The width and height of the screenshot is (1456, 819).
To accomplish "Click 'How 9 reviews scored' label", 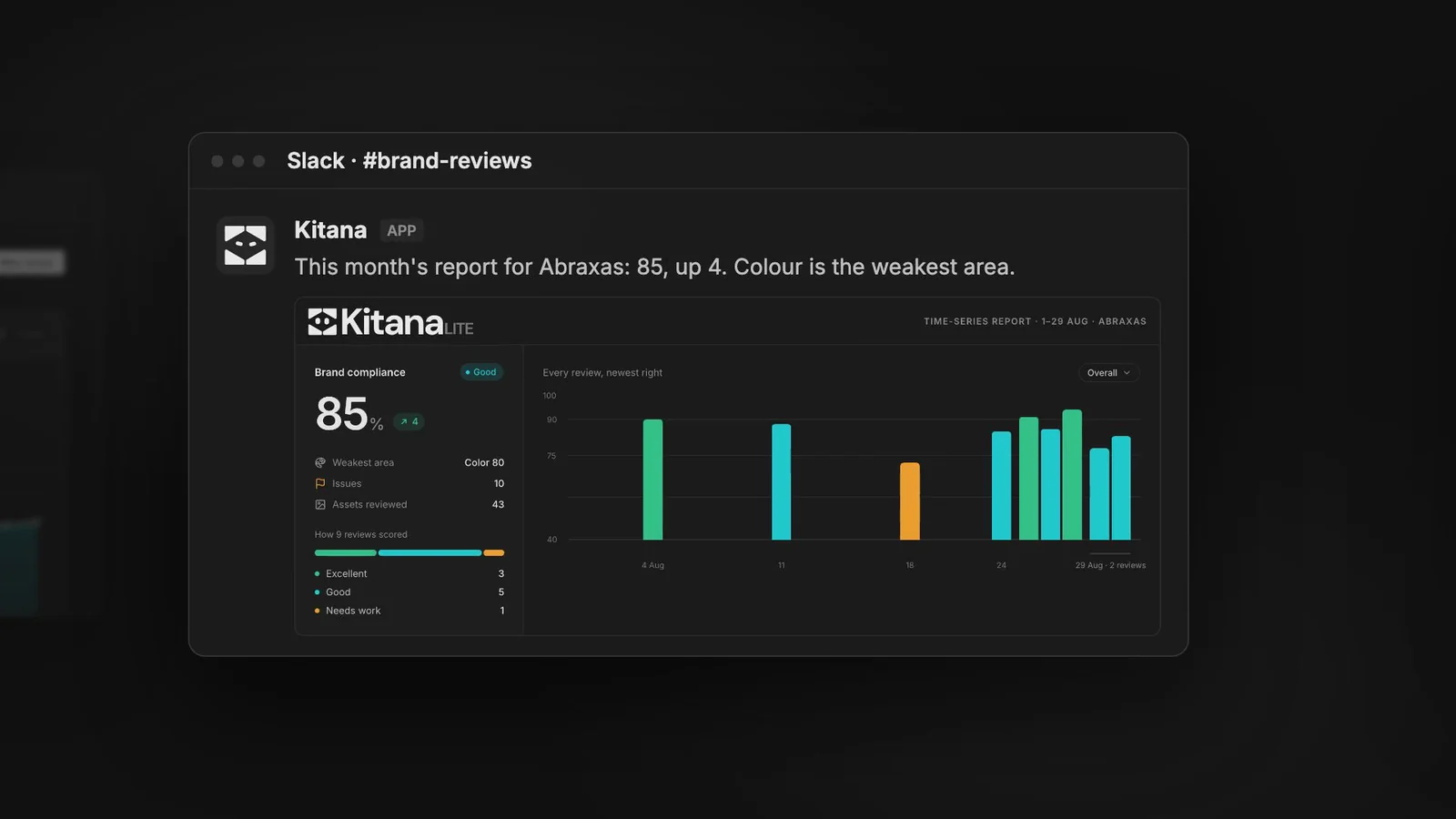I will (361, 534).
